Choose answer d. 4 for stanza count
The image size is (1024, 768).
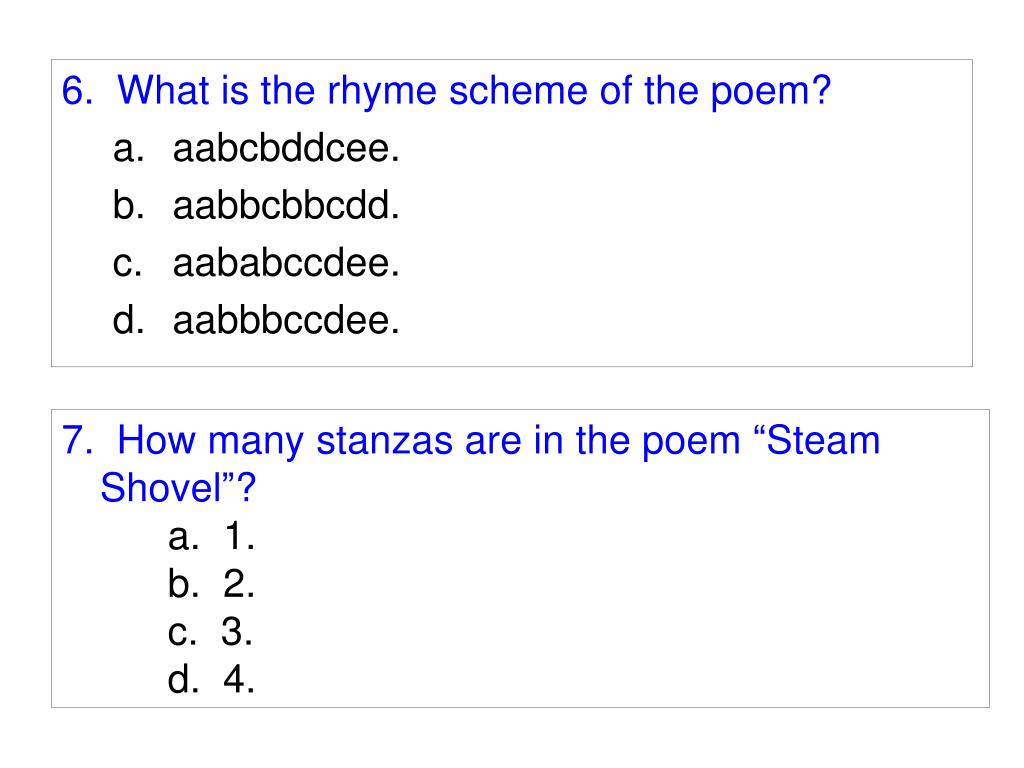point(211,678)
